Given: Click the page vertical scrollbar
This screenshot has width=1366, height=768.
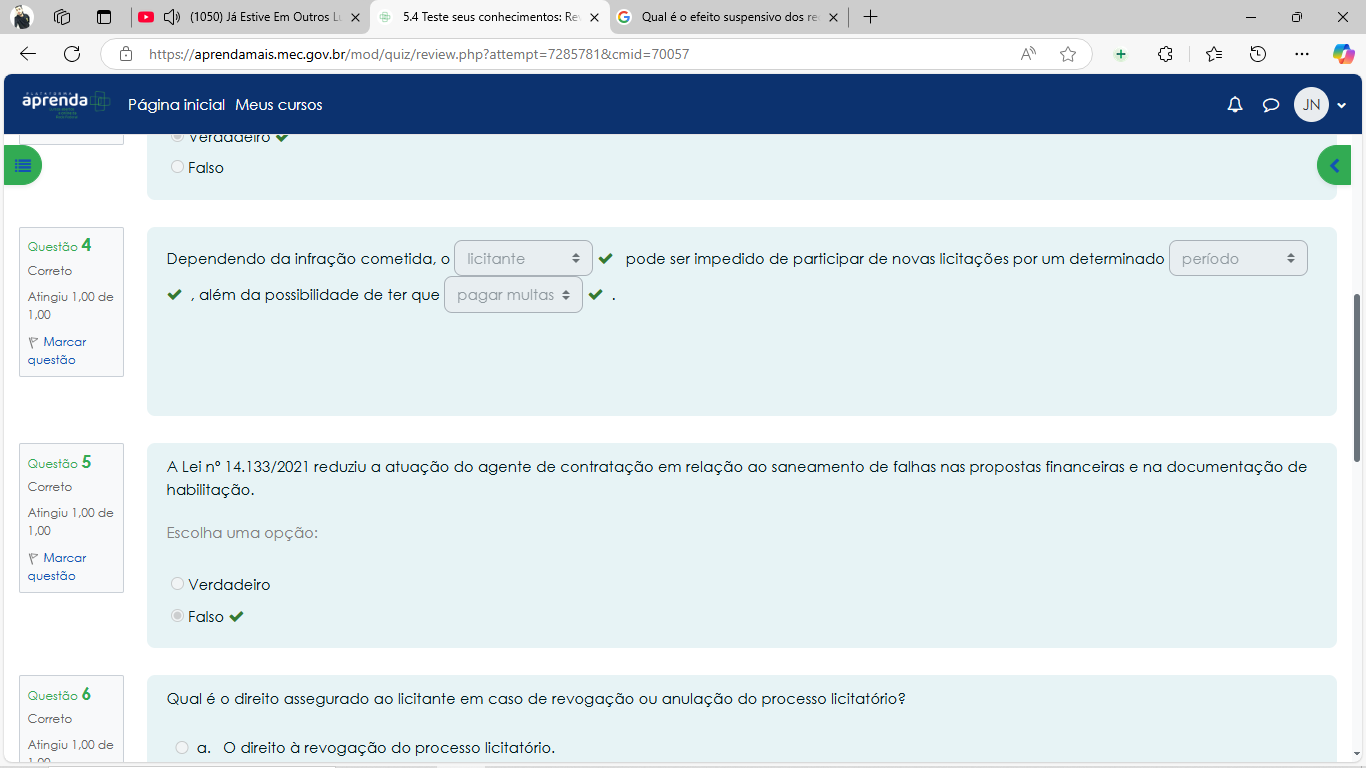Looking at the screenshot, I should (1357, 377).
